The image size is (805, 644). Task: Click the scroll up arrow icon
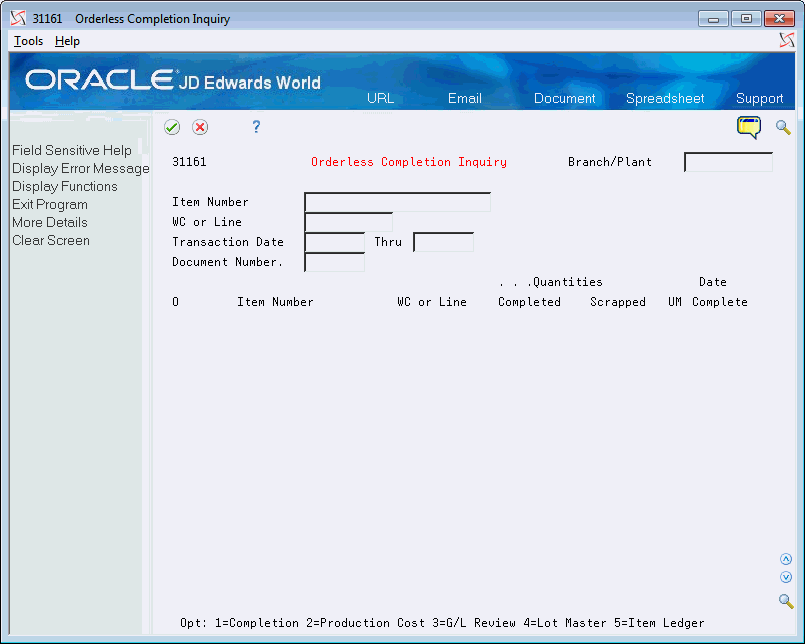(785, 559)
